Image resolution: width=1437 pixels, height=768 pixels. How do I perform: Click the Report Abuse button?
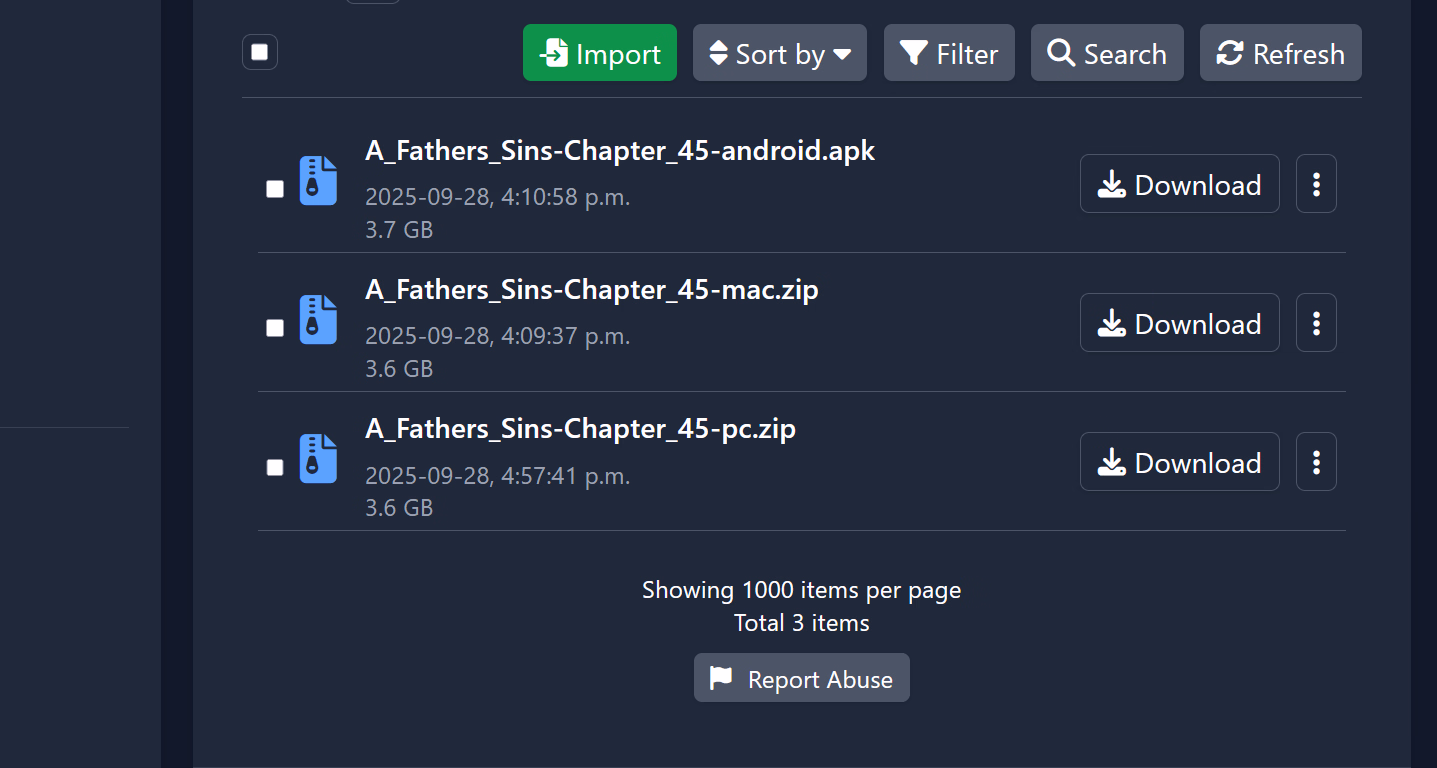point(801,679)
